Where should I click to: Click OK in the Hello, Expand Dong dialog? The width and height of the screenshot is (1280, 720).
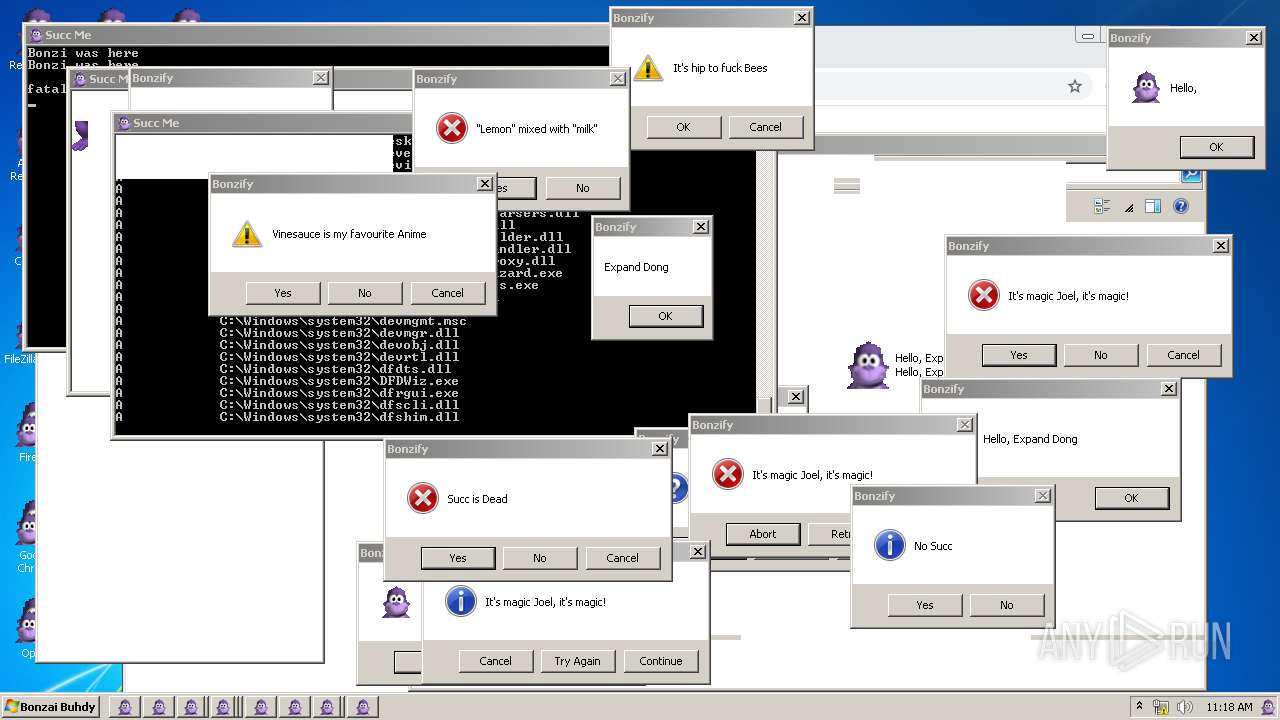click(x=1131, y=498)
